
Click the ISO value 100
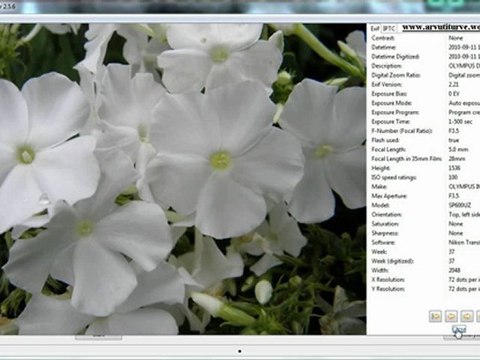tap(453, 177)
